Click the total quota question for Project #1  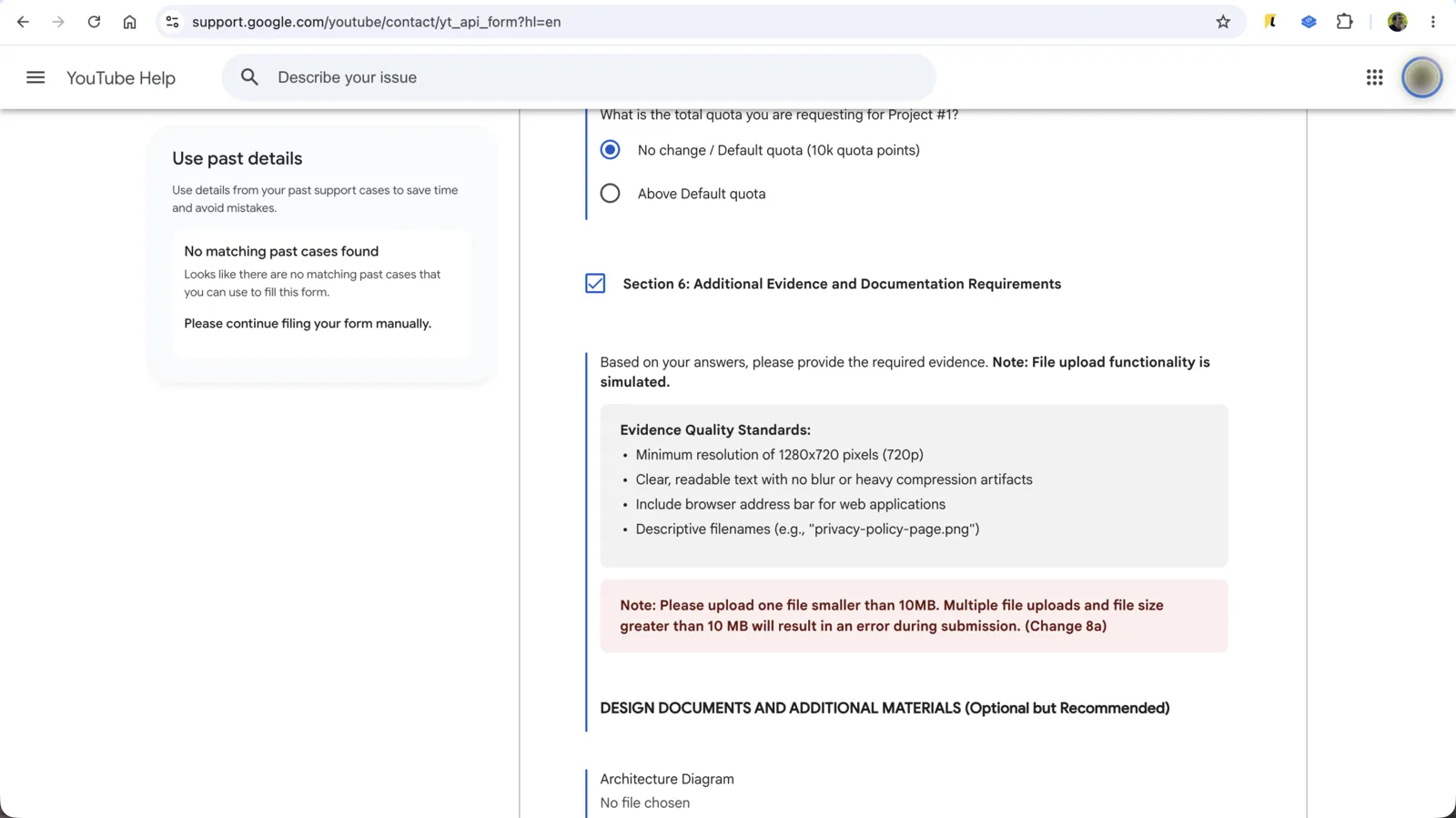point(779,115)
